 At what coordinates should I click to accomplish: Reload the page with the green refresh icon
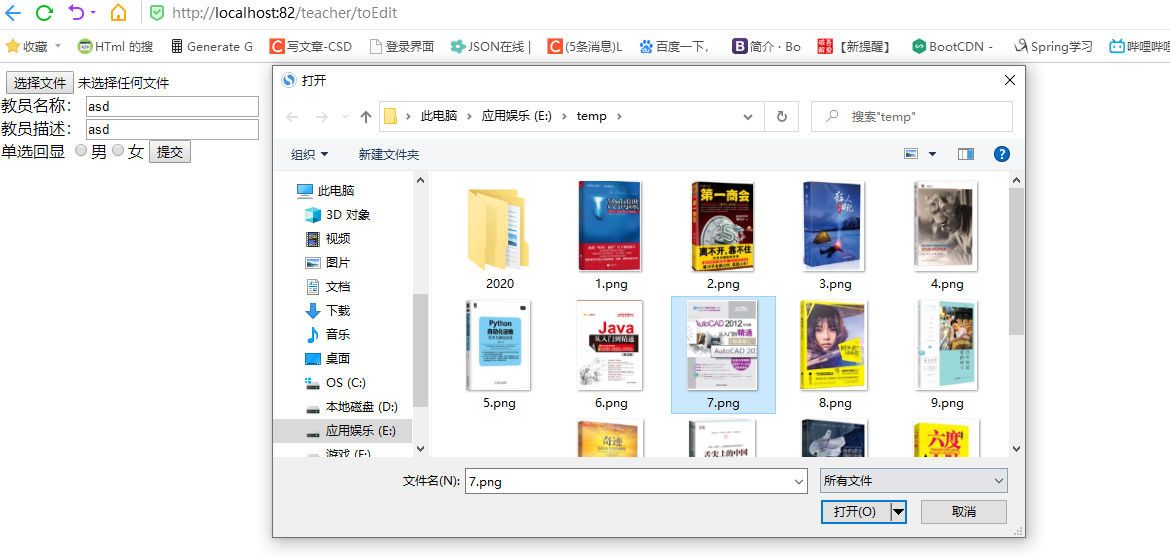[45, 13]
